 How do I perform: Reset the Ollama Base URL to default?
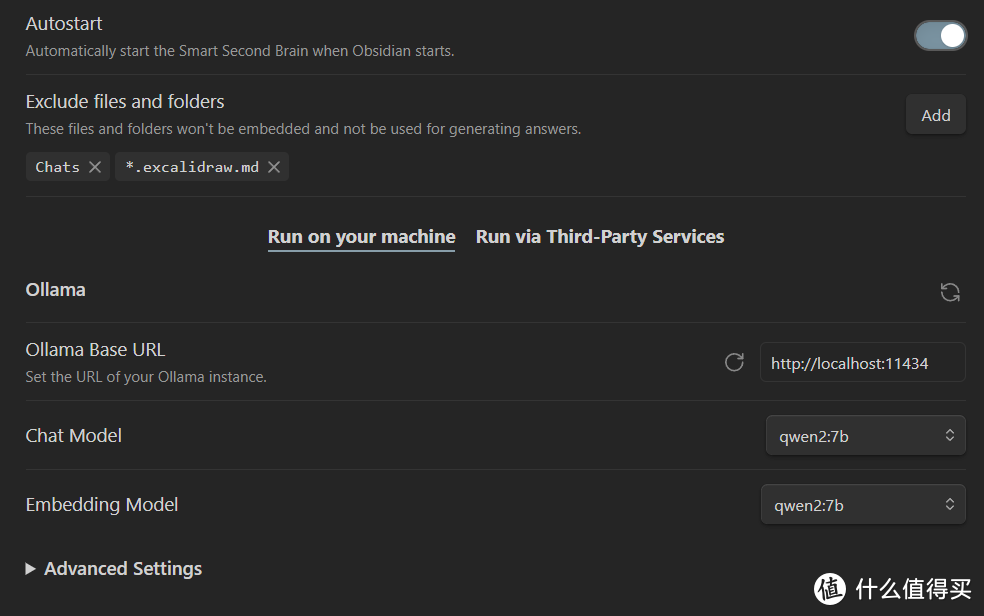[734, 362]
